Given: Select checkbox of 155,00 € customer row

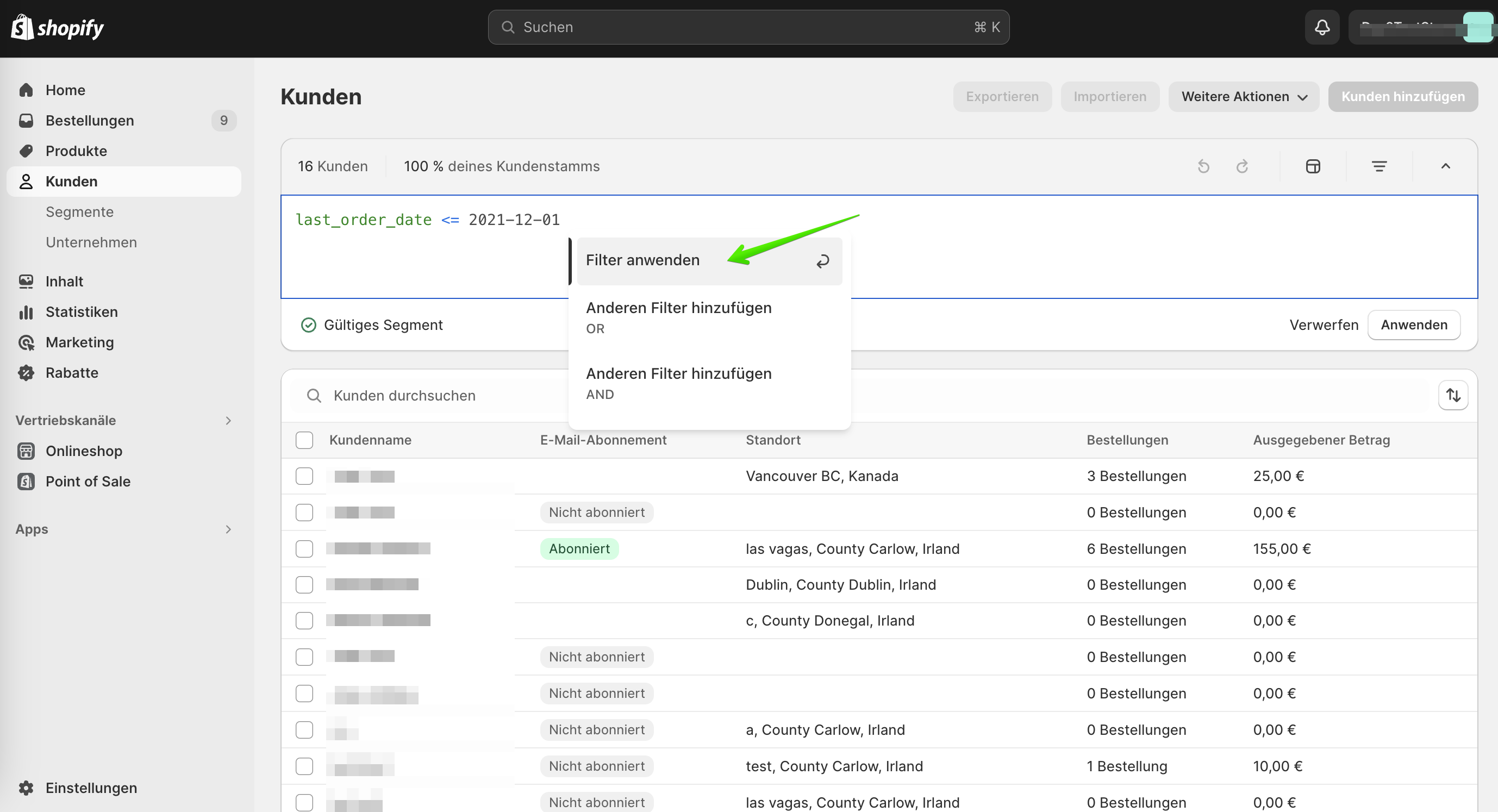Looking at the screenshot, I should [304, 549].
